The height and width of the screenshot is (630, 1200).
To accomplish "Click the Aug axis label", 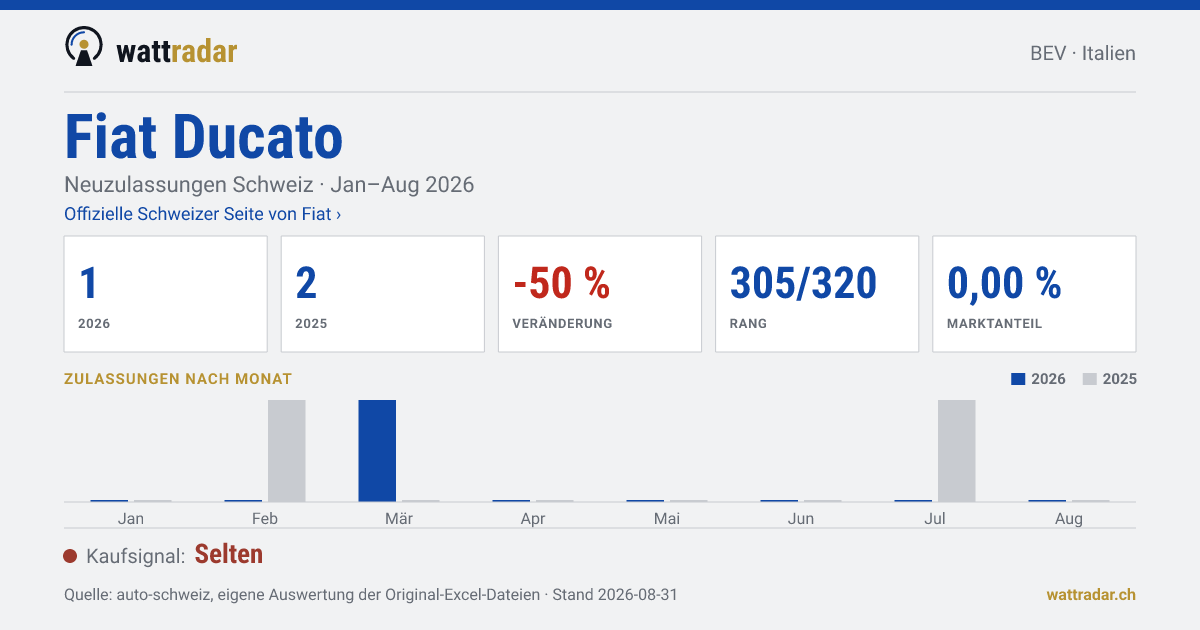I will pos(1069,519).
